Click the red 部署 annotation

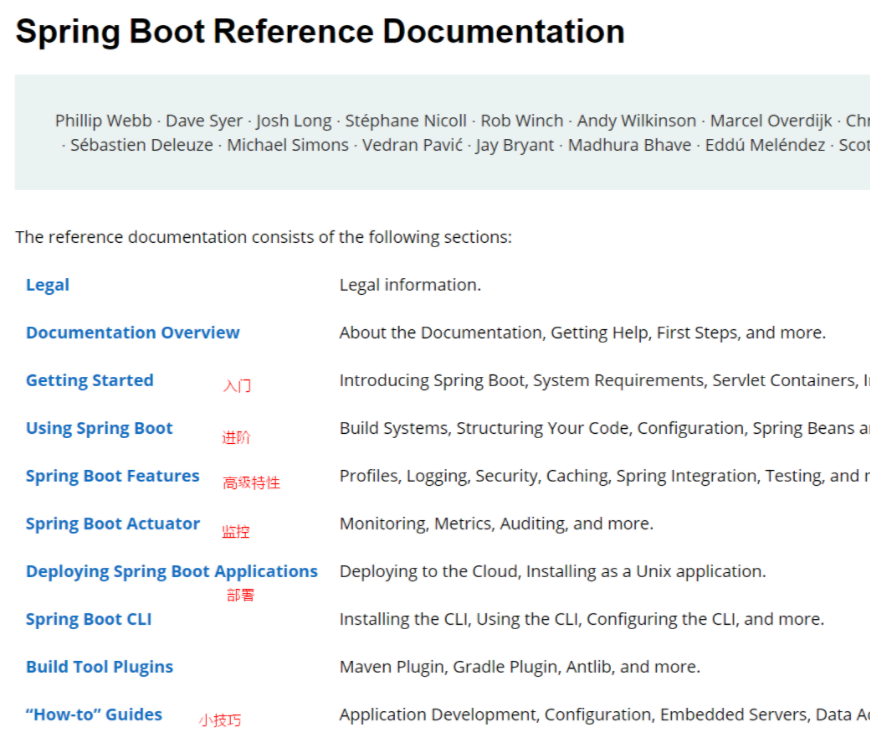point(240,595)
